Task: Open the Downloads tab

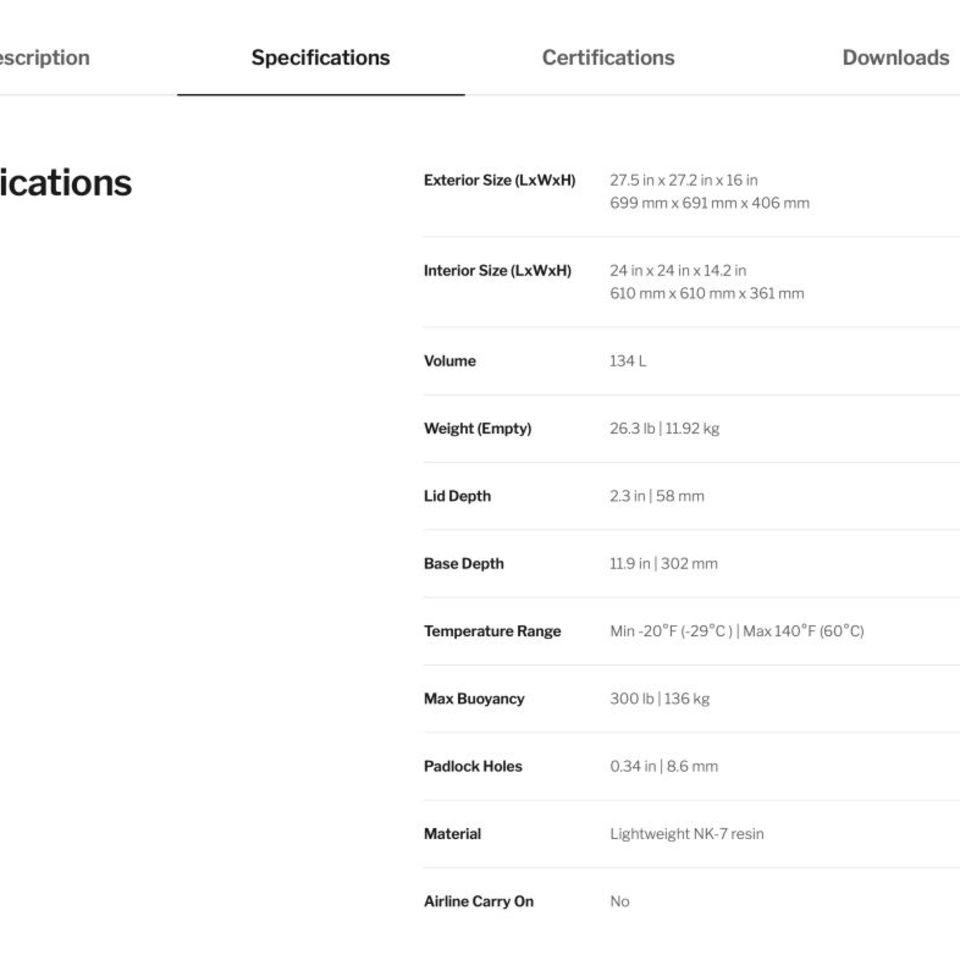Action: click(x=896, y=58)
